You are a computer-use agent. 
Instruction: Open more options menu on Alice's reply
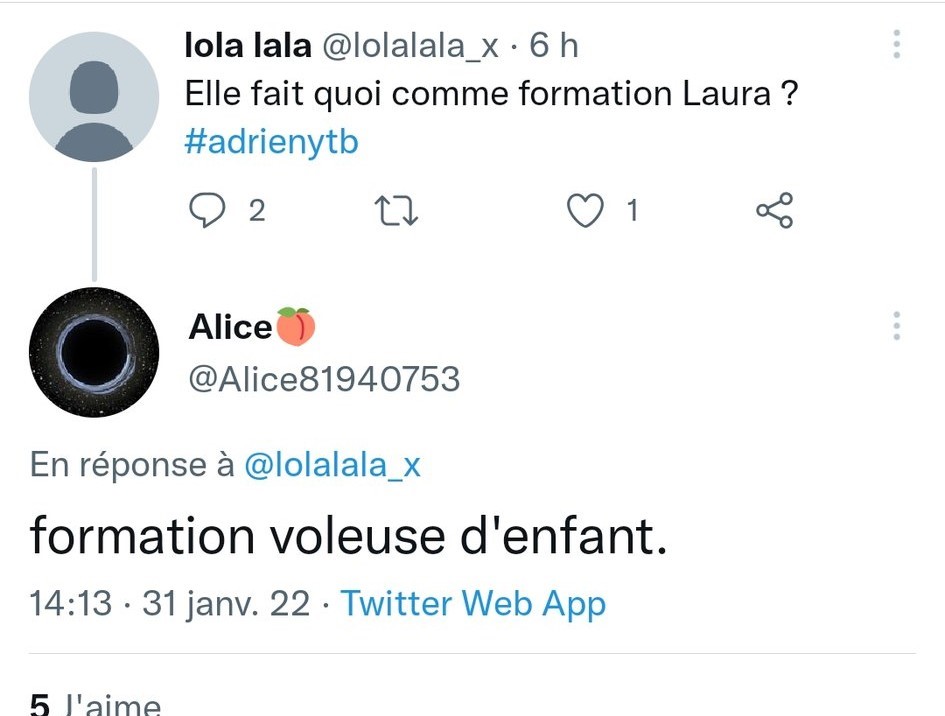896,326
